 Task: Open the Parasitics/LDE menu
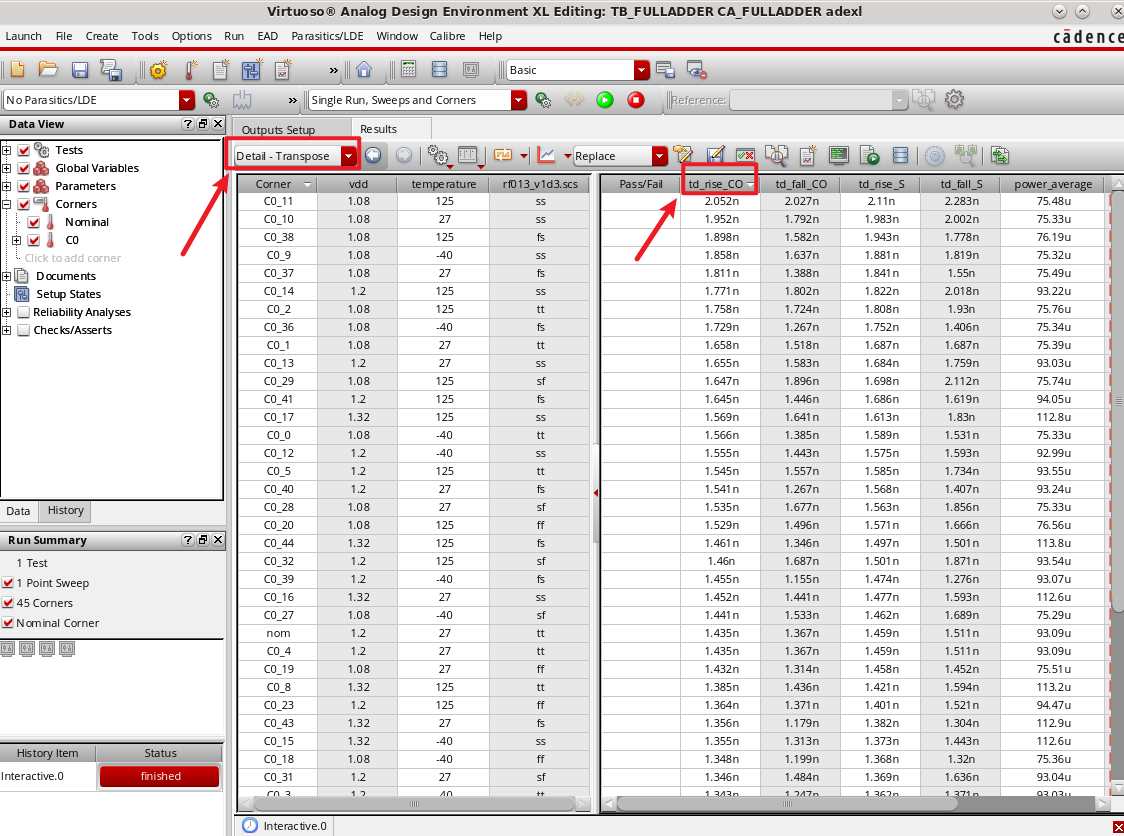pyautogui.click(x=327, y=36)
